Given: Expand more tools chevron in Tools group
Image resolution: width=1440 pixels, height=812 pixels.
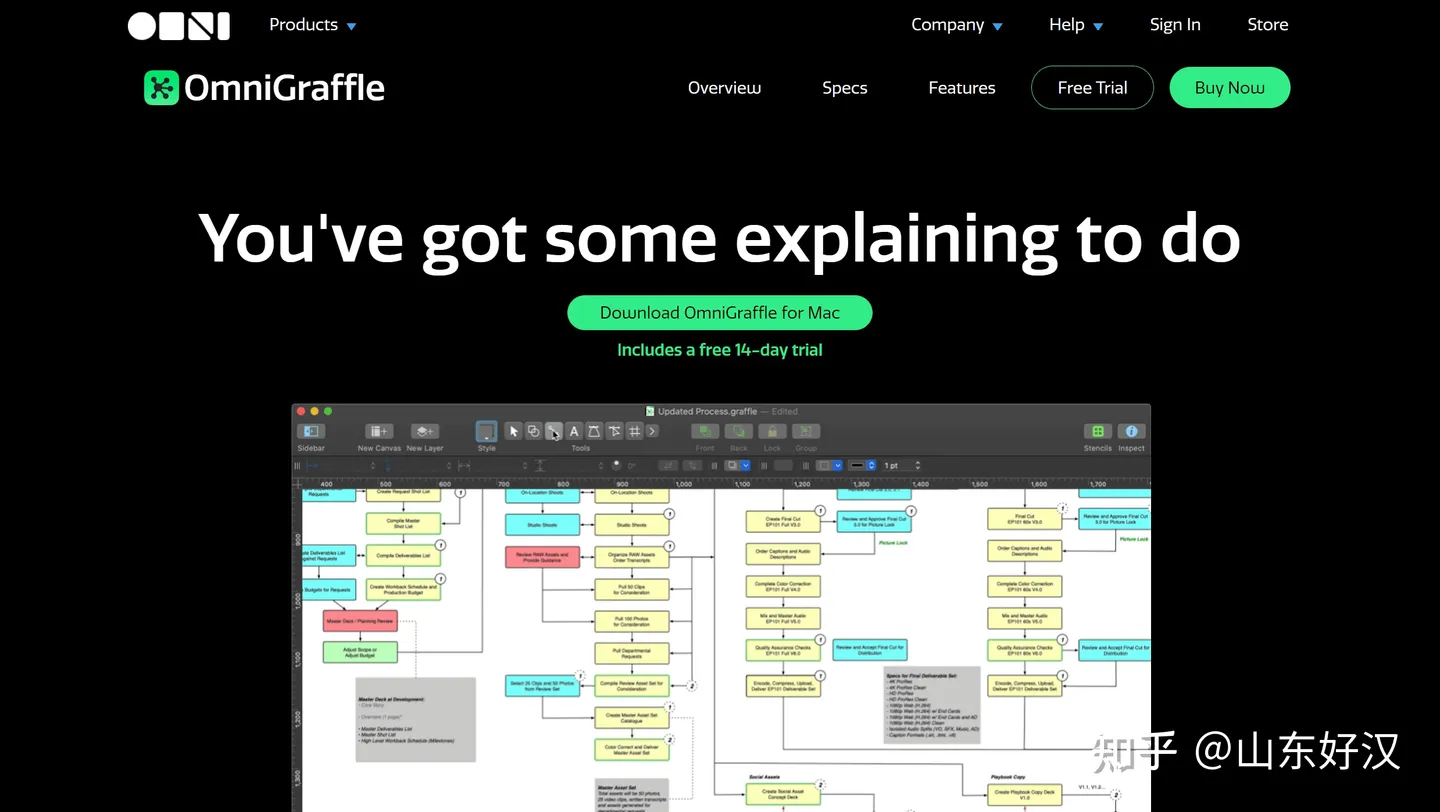Looking at the screenshot, I should 653,431.
